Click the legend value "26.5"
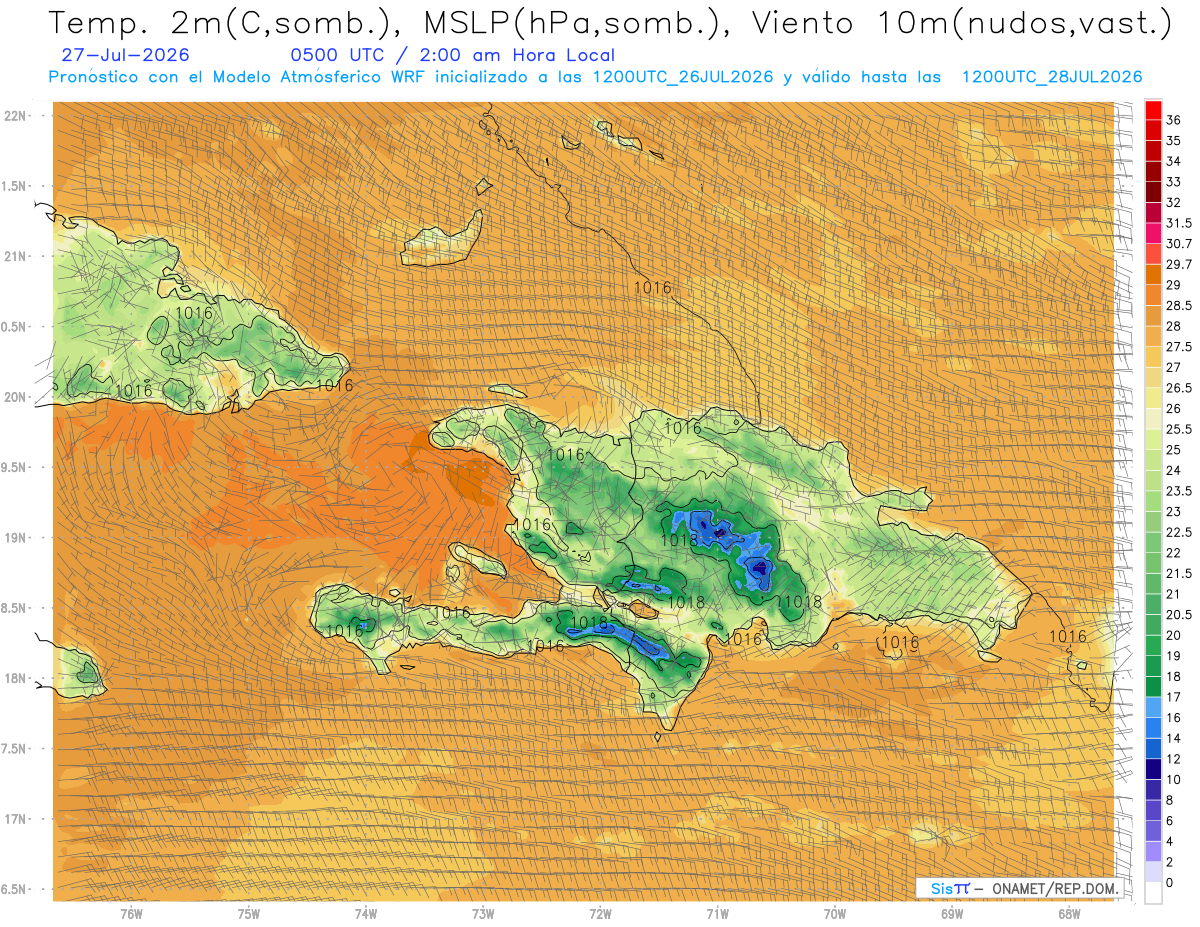This screenshot has height=927, width=1200. pyautogui.click(x=1179, y=388)
